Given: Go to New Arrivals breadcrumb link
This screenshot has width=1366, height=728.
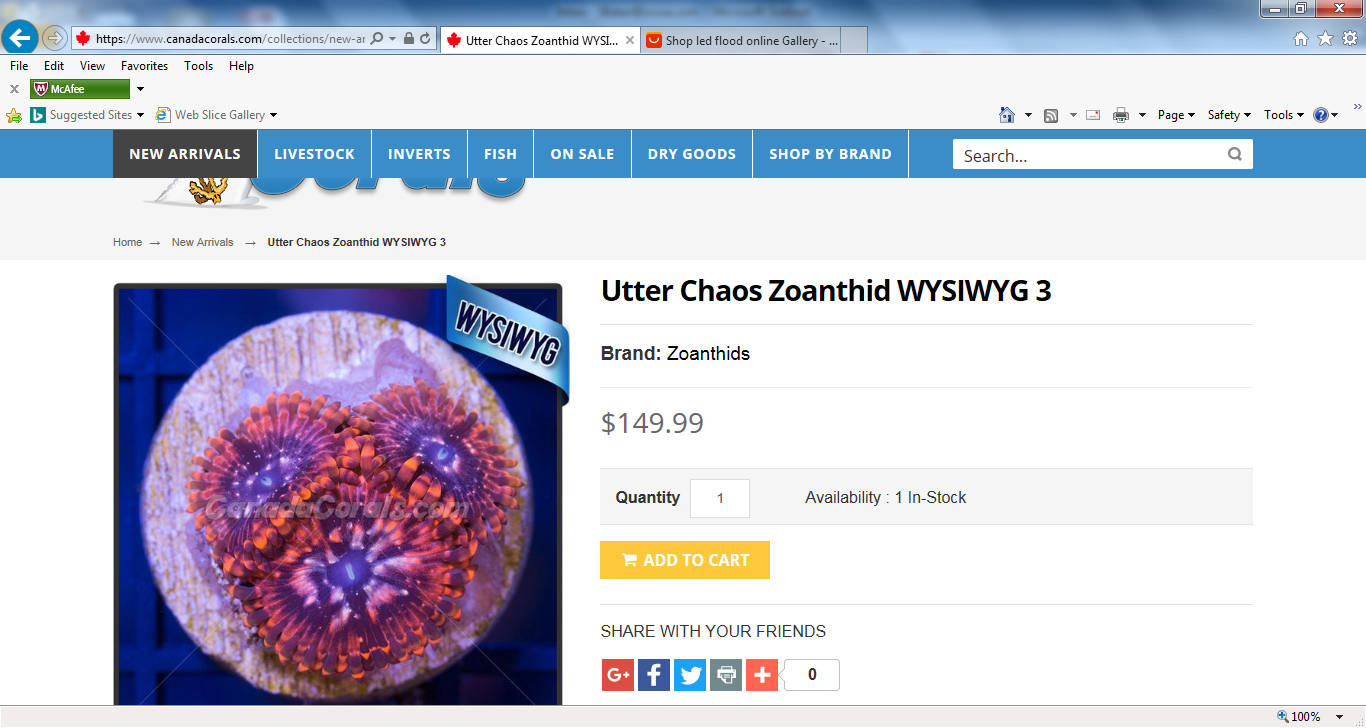Looking at the screenshot, I should [202, 242].
